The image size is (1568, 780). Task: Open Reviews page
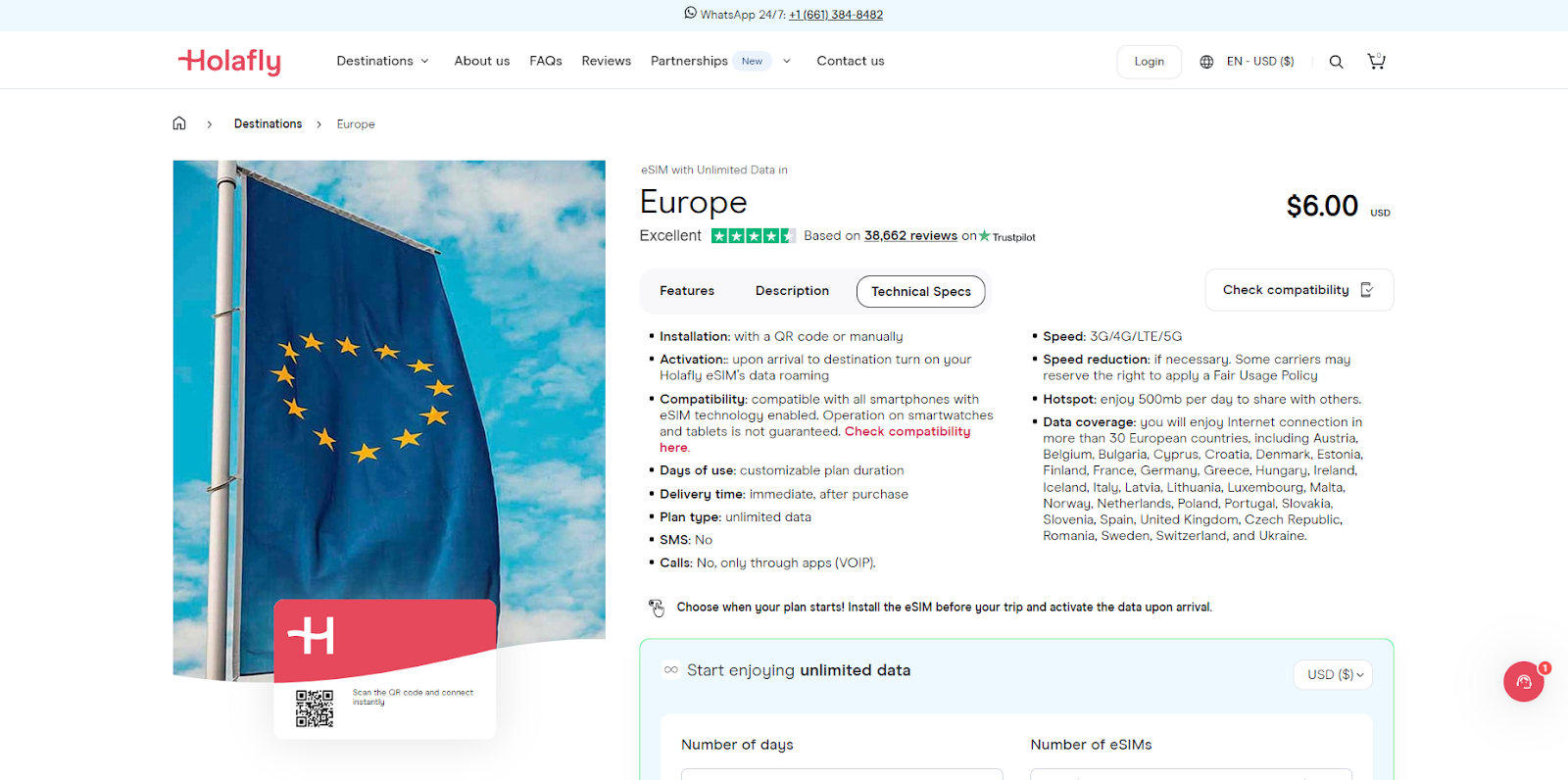pos(607,61)
